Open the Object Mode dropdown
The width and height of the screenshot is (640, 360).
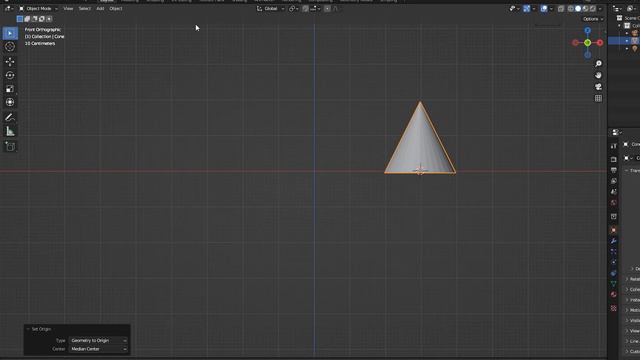tap(38, 9)
